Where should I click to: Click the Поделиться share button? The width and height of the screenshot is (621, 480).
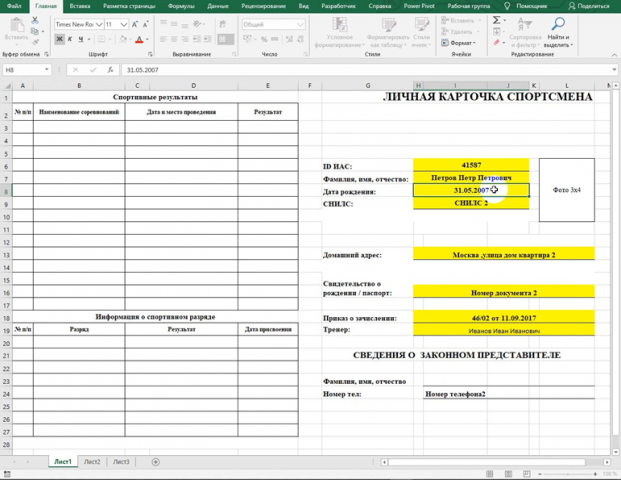click(x=589, y=6)
